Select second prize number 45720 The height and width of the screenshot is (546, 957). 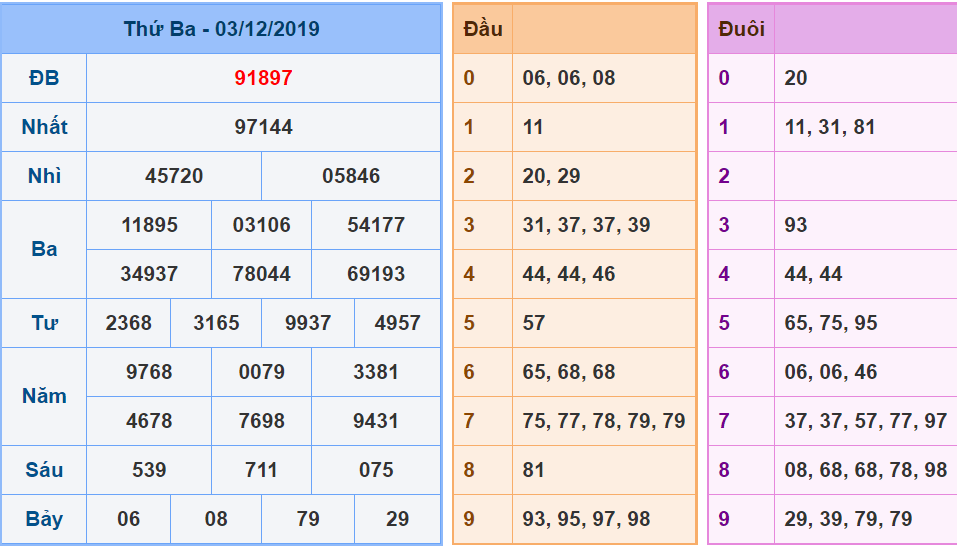174,176
